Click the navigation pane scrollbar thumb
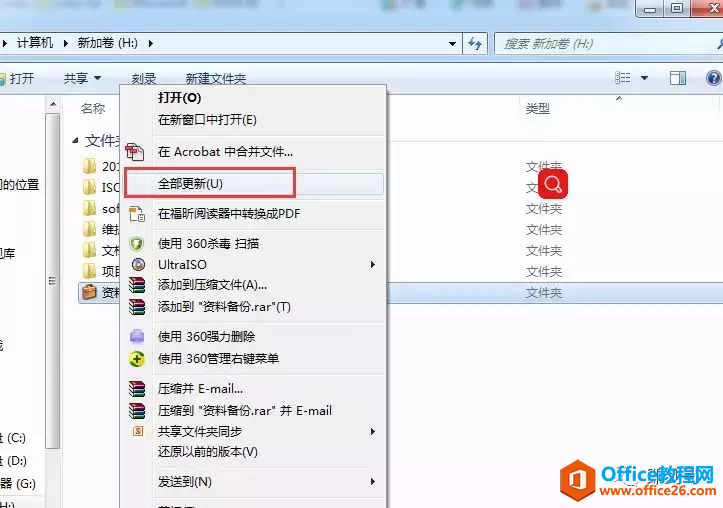723x508 pixels. [x=53, y=280]
